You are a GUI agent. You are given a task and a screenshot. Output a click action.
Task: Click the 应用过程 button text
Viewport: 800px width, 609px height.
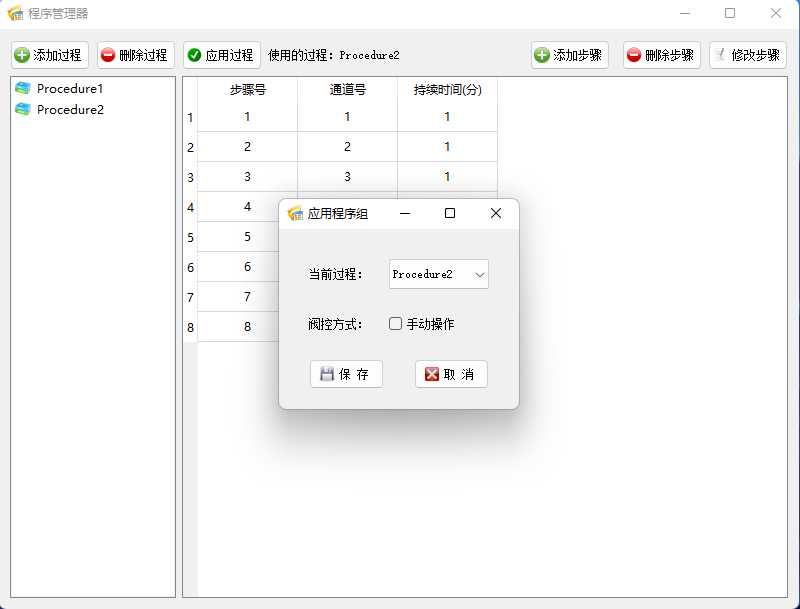click(229, 55)
